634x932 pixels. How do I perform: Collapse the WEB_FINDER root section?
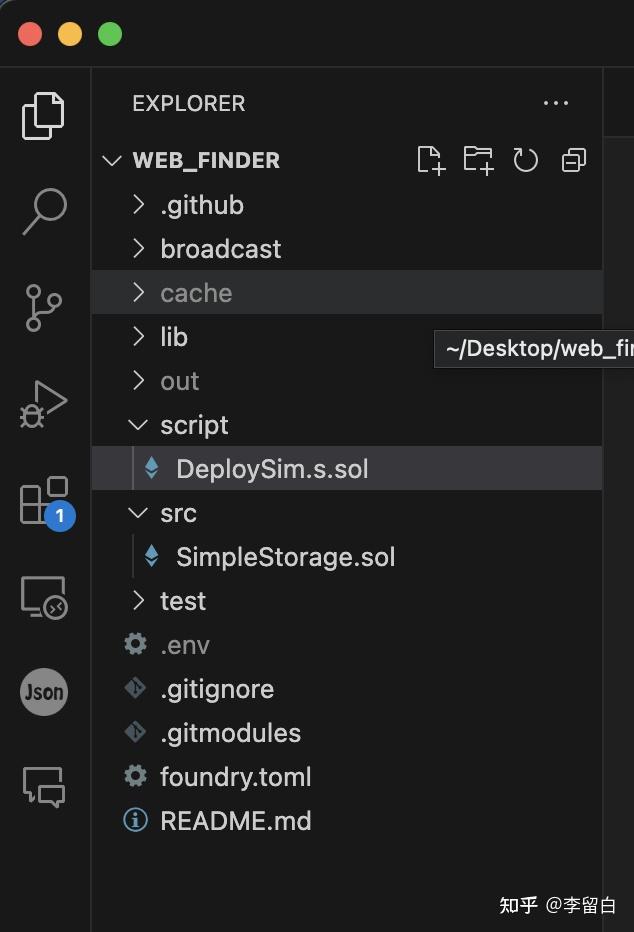205,160
